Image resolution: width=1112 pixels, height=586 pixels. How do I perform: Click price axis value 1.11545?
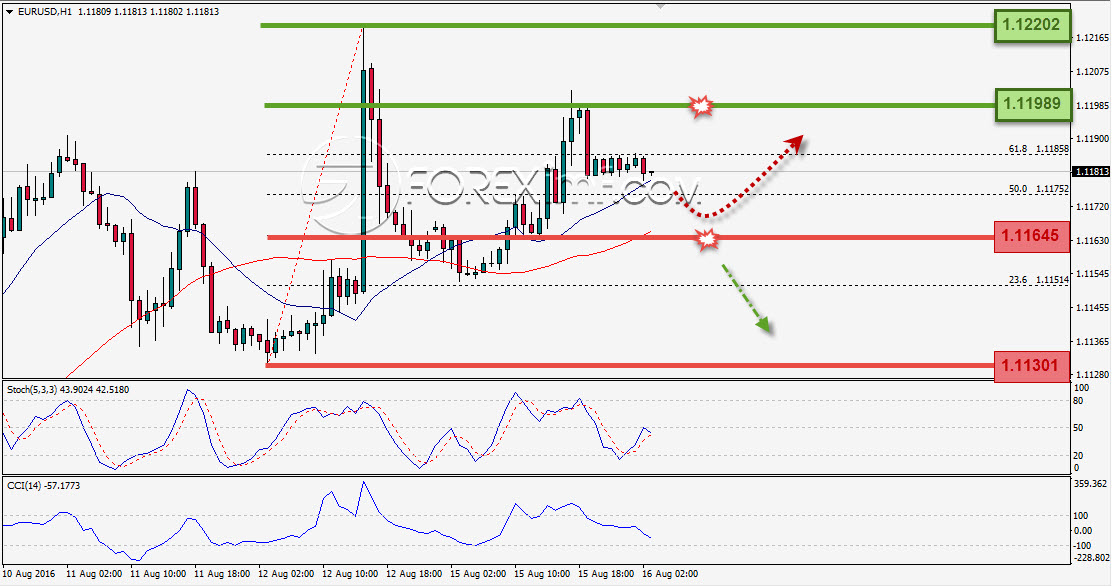click(1092, 274)
